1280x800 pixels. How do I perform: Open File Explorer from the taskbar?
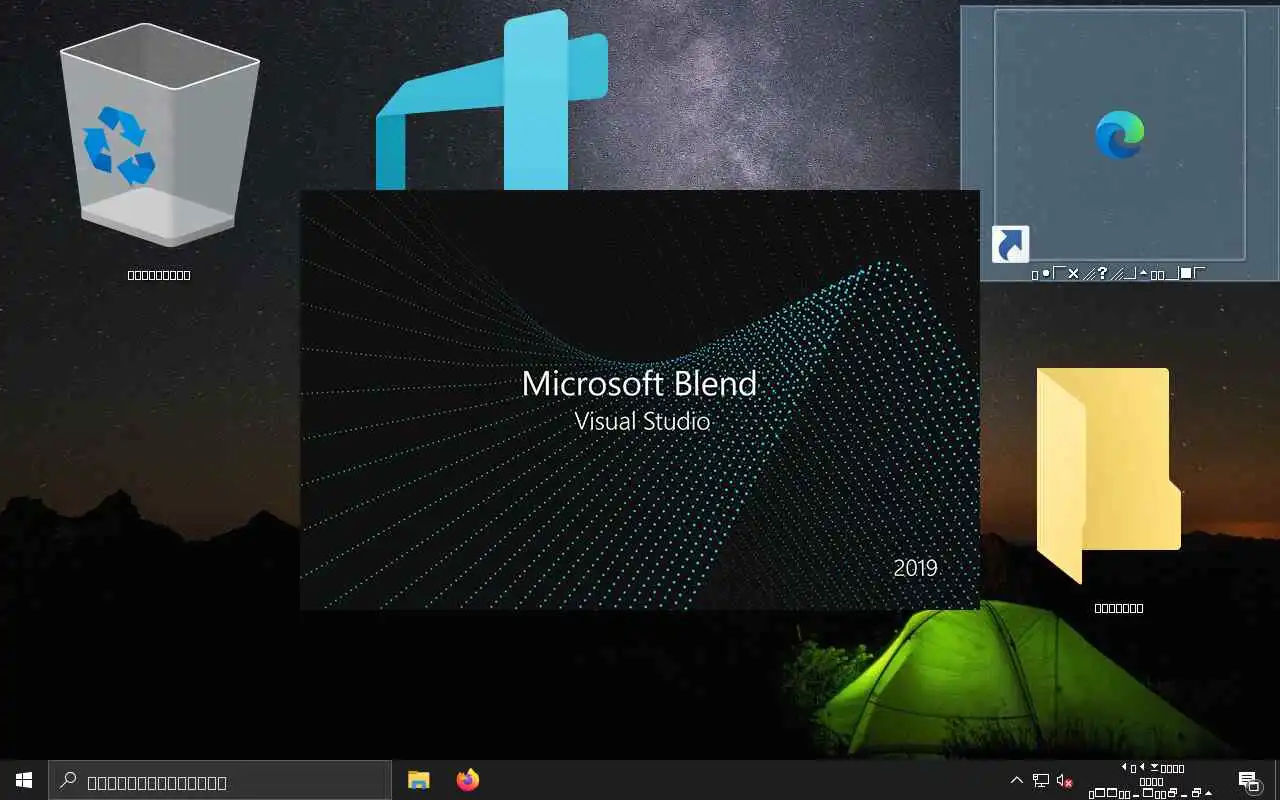(419, 780)
